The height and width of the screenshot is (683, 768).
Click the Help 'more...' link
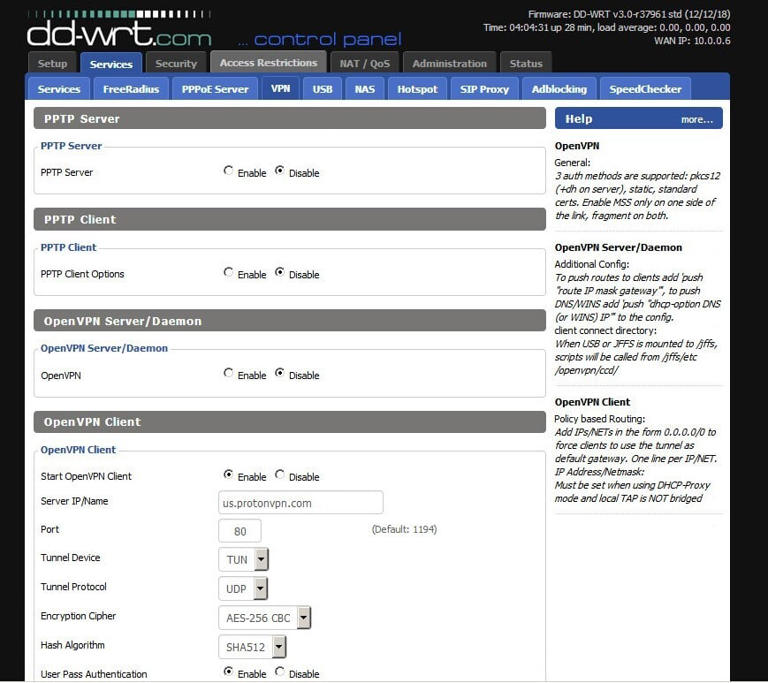pos(696,120)
